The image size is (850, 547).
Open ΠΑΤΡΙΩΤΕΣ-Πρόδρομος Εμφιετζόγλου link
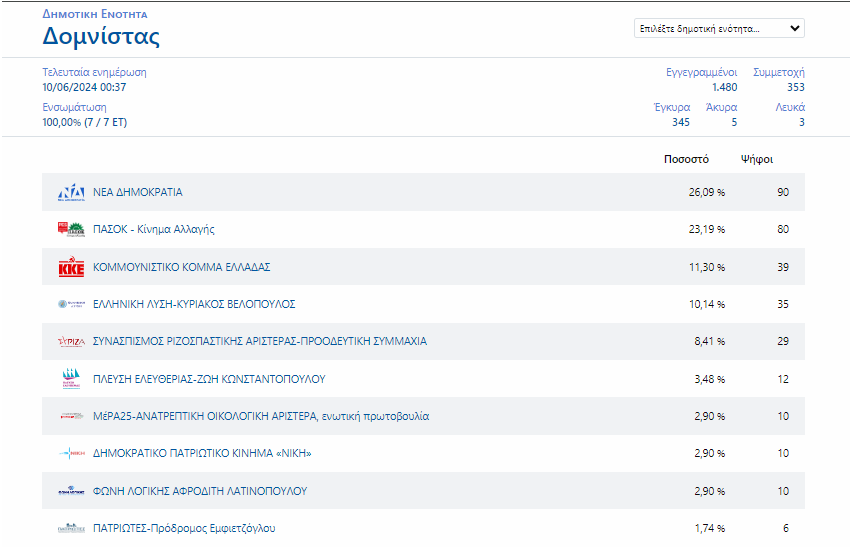point(184,528)
